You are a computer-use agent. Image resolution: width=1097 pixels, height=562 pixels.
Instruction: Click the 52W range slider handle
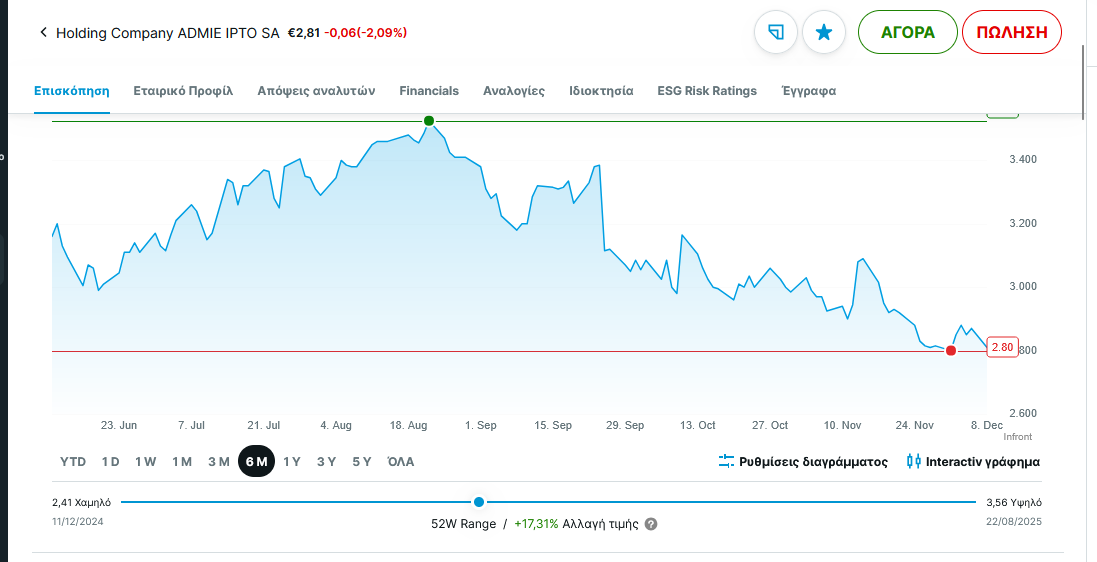coord(479,502)
